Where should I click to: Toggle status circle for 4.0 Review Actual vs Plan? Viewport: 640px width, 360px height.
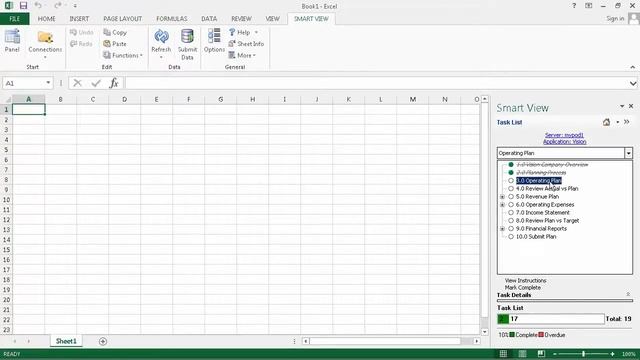pos(511,189)
